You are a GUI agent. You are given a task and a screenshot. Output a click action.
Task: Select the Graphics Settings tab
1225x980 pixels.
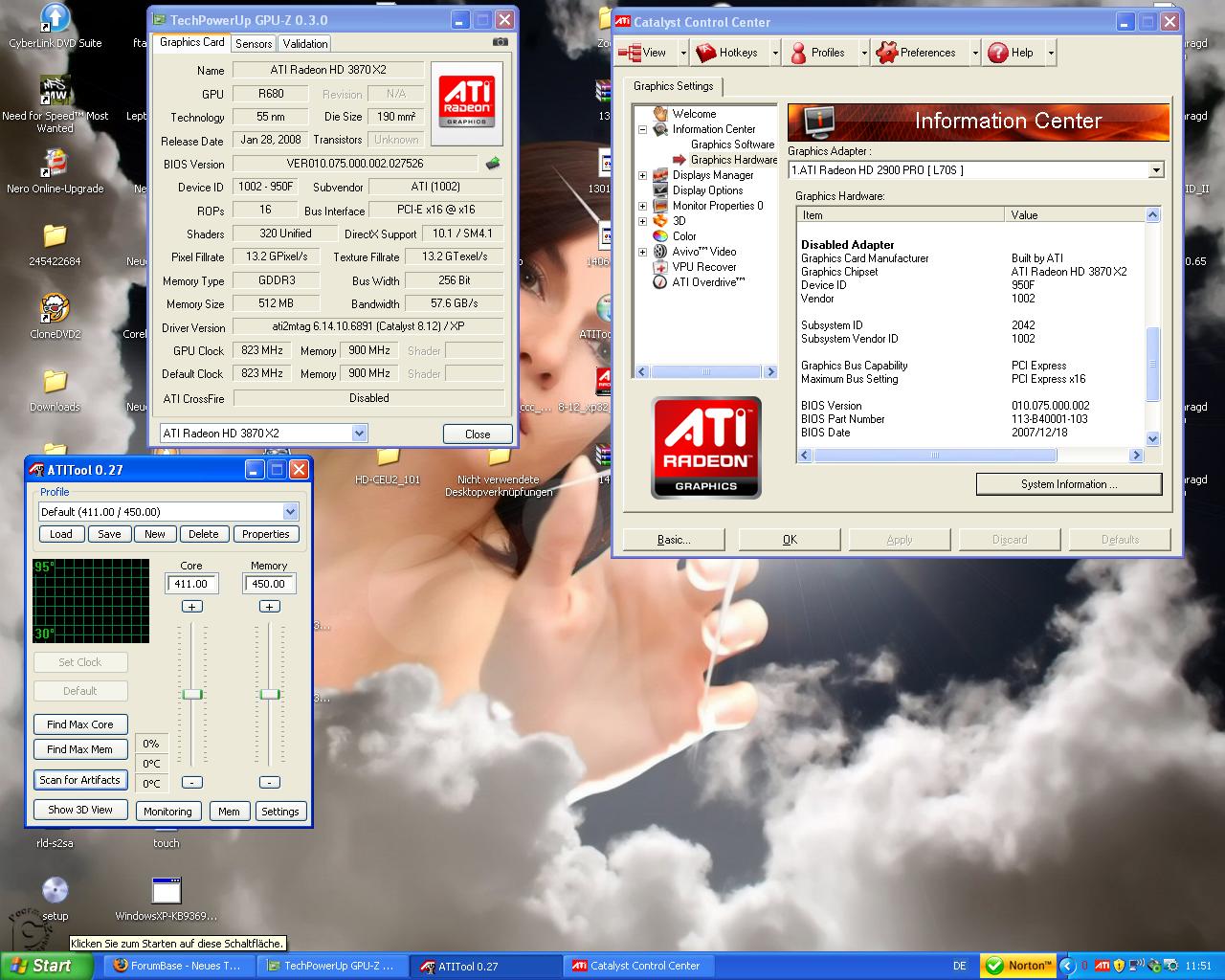click(x=674, y=86)
